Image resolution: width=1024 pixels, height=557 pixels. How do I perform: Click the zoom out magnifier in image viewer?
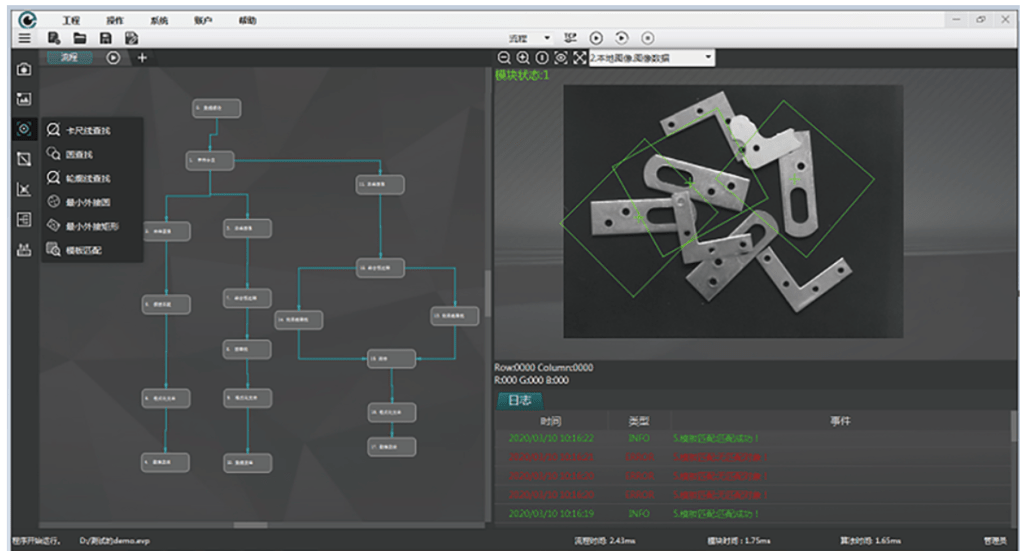504,58
